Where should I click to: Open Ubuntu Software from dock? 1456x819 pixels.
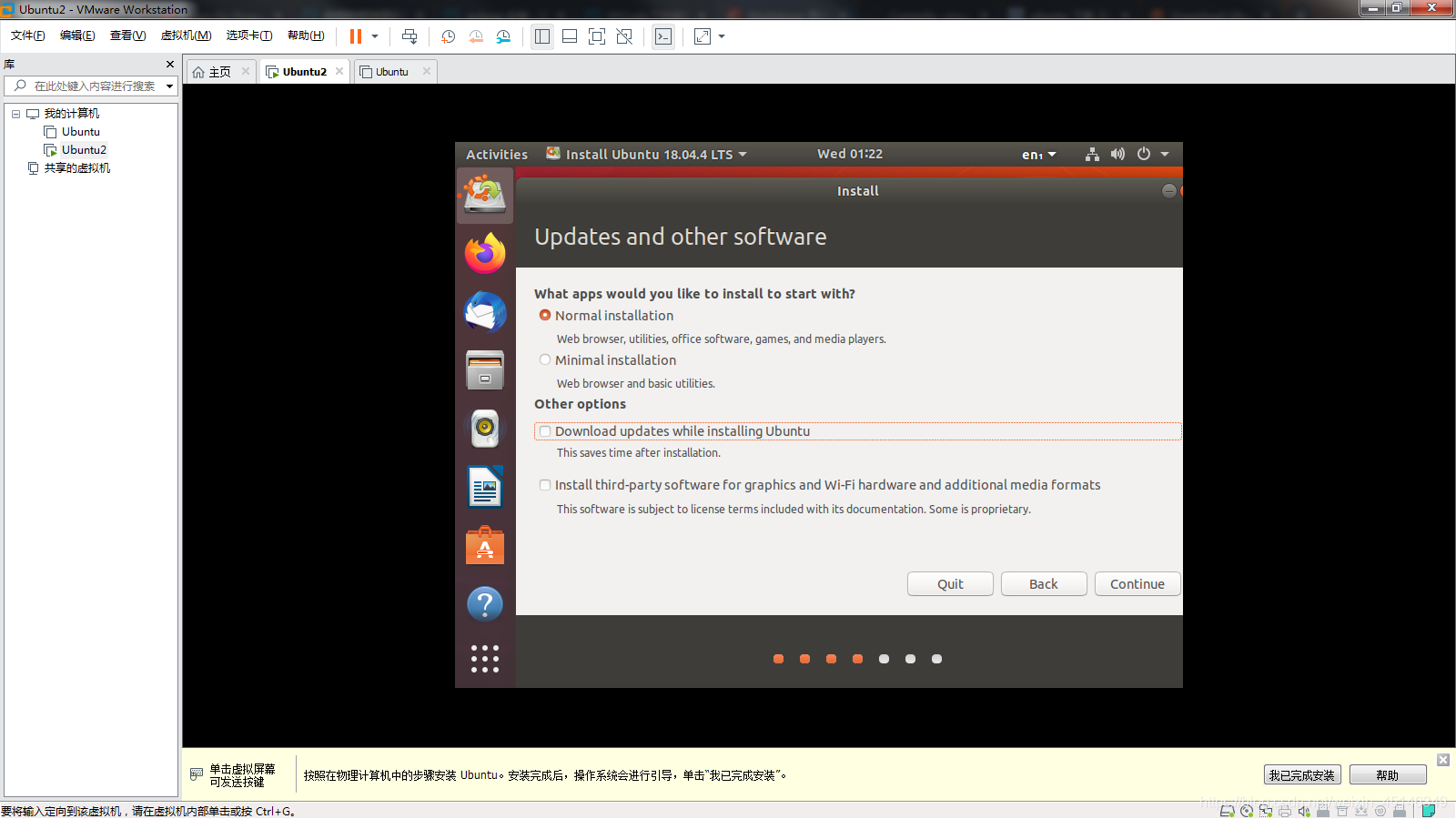pyautogui.click(x=485, y=545)
